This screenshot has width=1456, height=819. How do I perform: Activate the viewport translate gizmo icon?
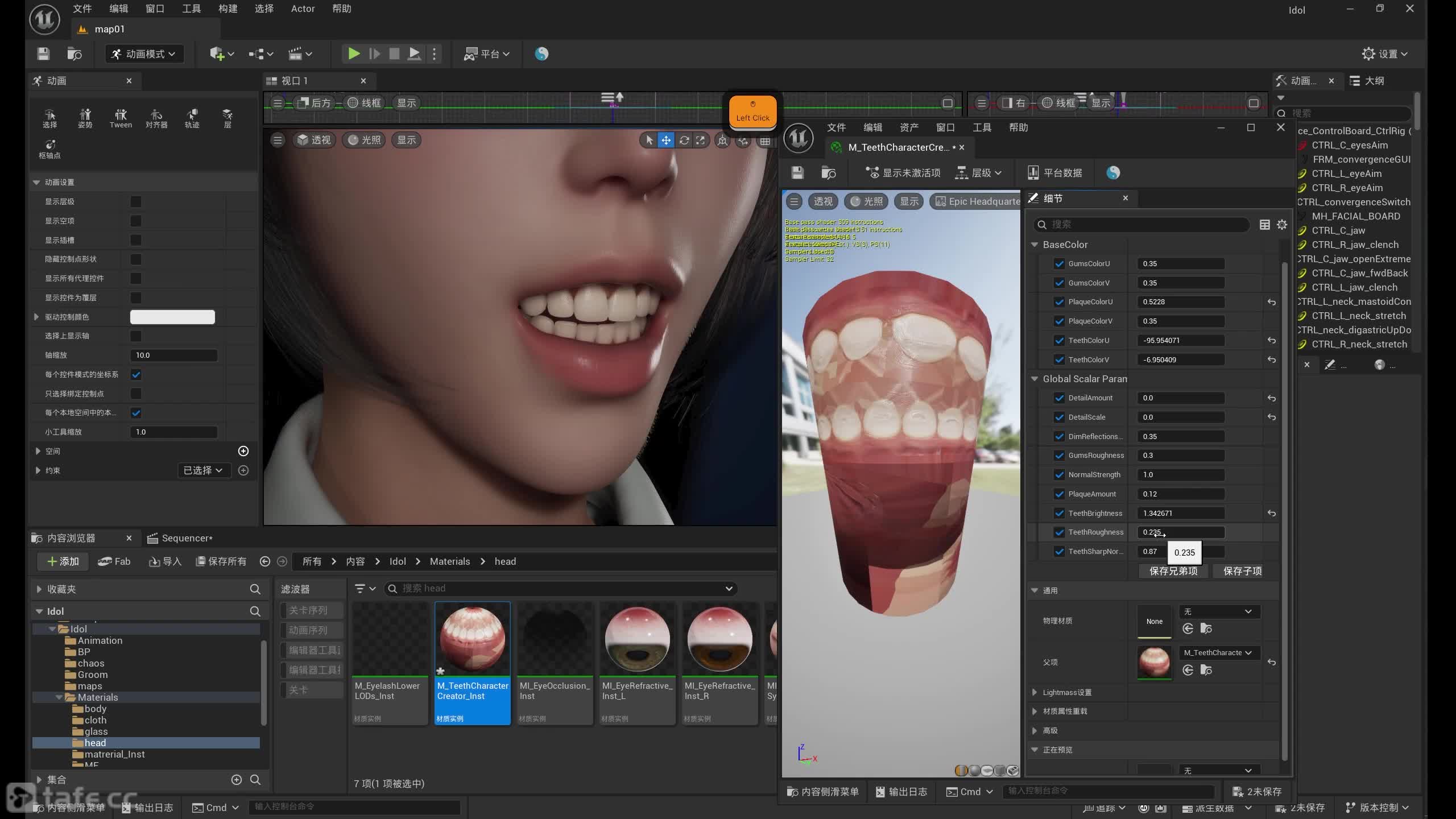point(666,140)
